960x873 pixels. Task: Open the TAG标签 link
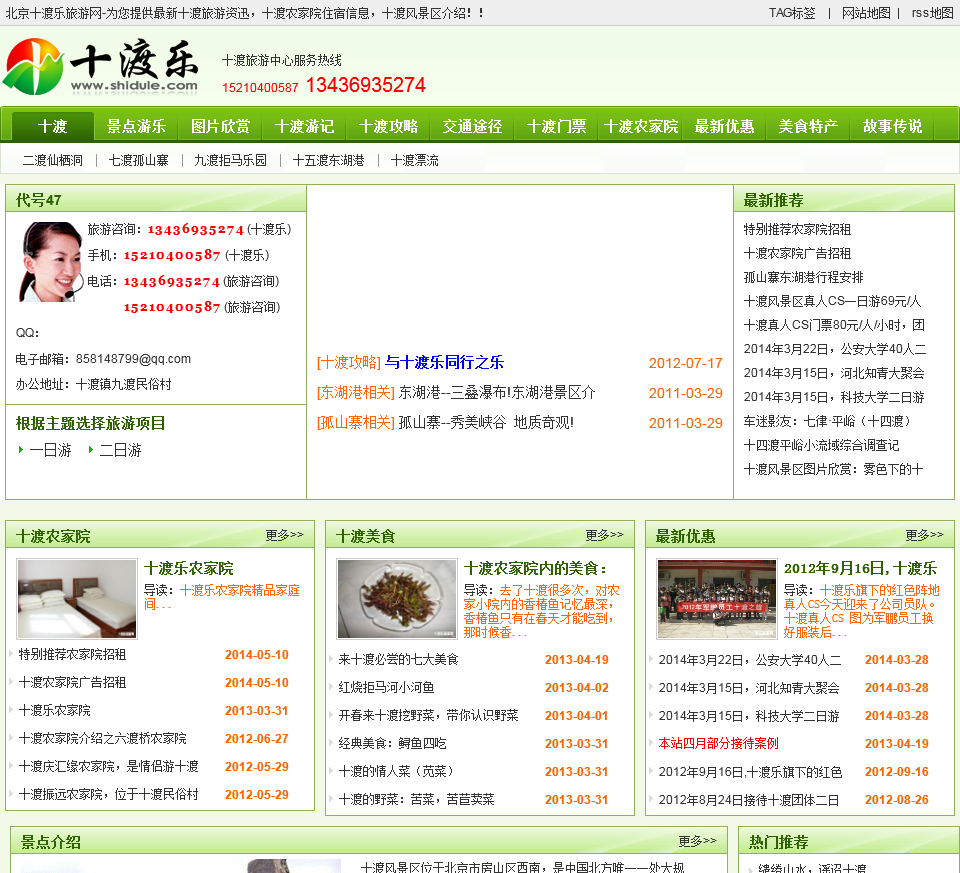(x=792, y=13)
